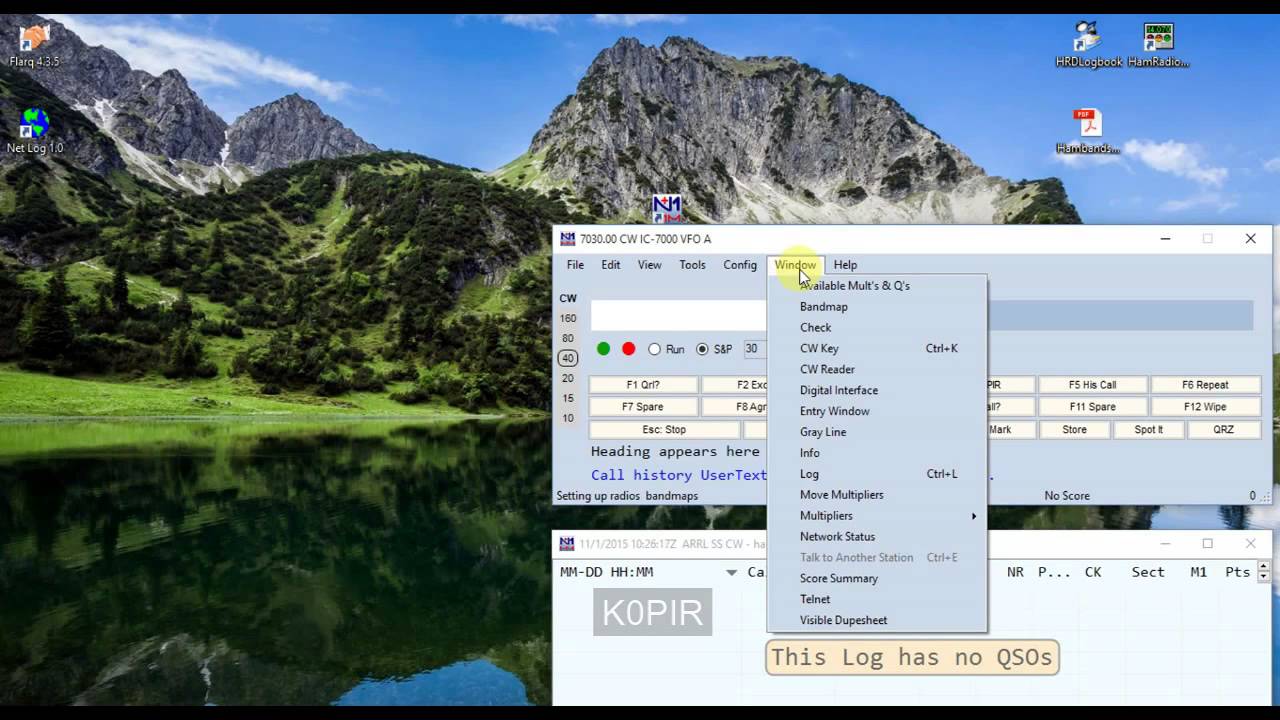Open Score Summary from the Window menu
Viewport: 1280px width, 720px height.
(x=877, y=578)
